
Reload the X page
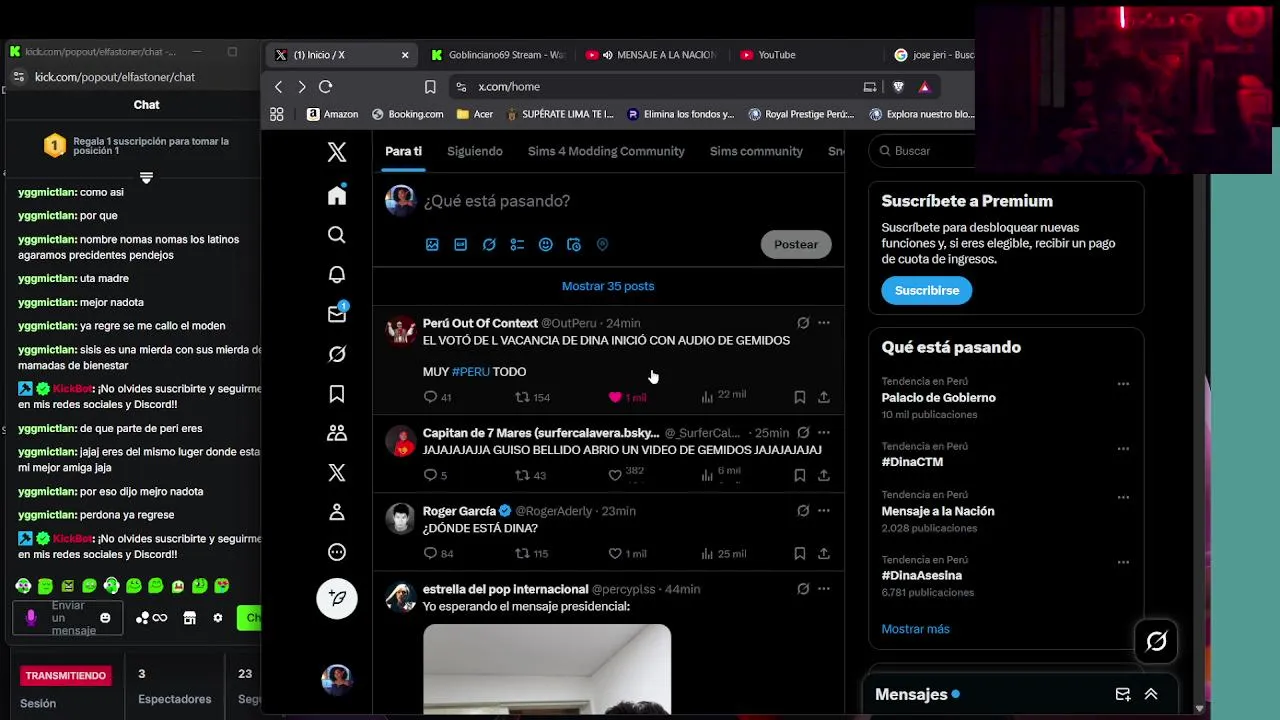coord(325,87)
